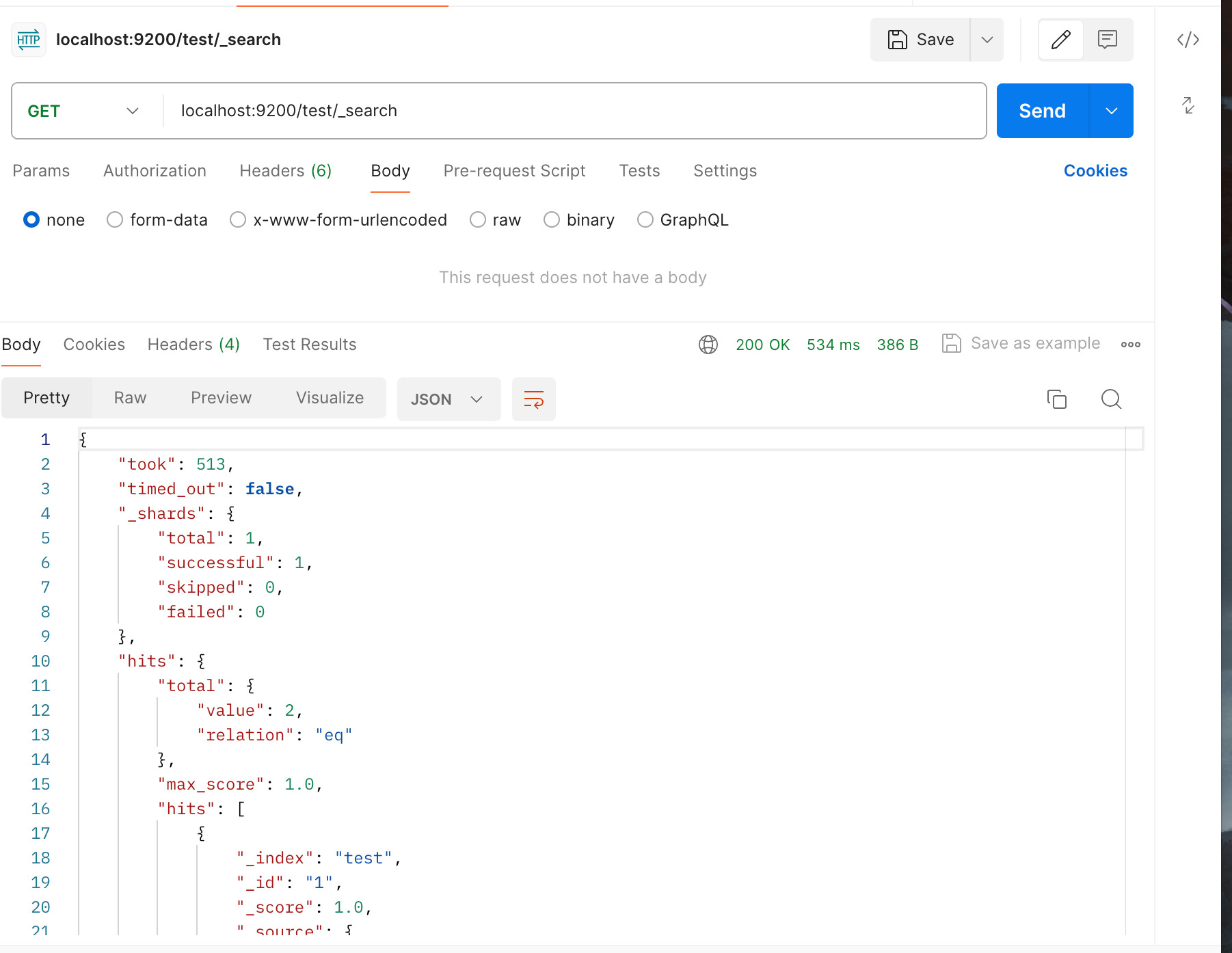This screenshot has width=1232, height=953.
Task: Open the response Cookies tab
Action: tap(94, 345)
